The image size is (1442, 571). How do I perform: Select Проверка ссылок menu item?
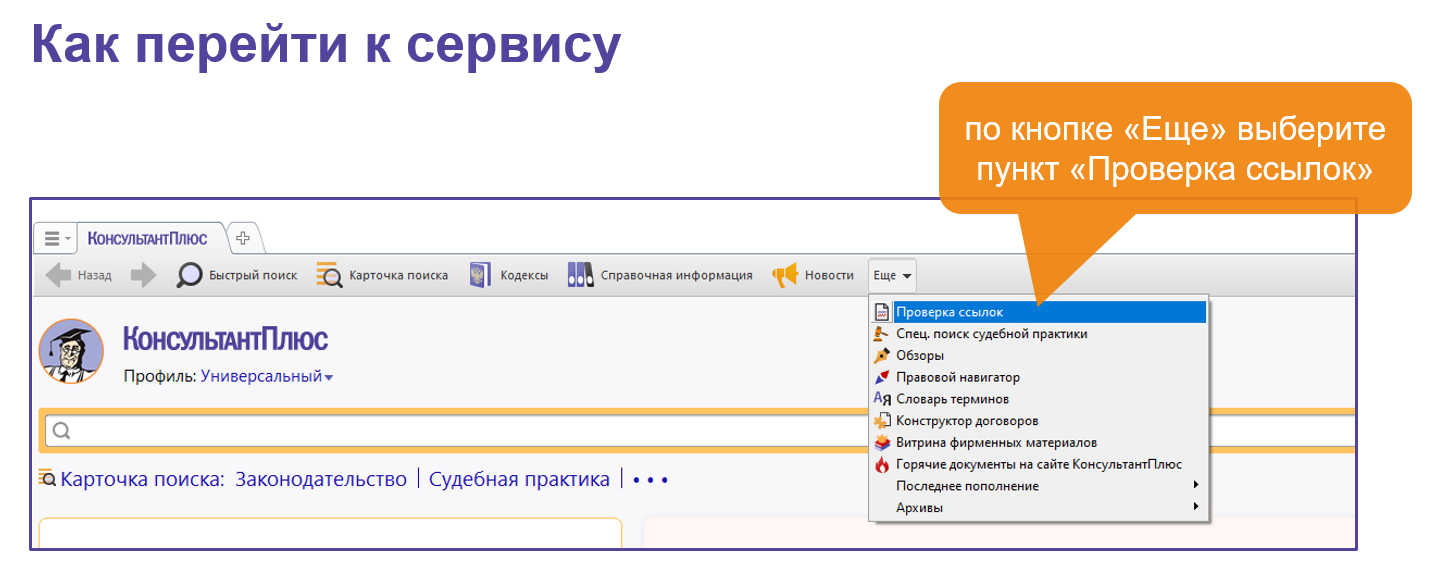(949, 312)
